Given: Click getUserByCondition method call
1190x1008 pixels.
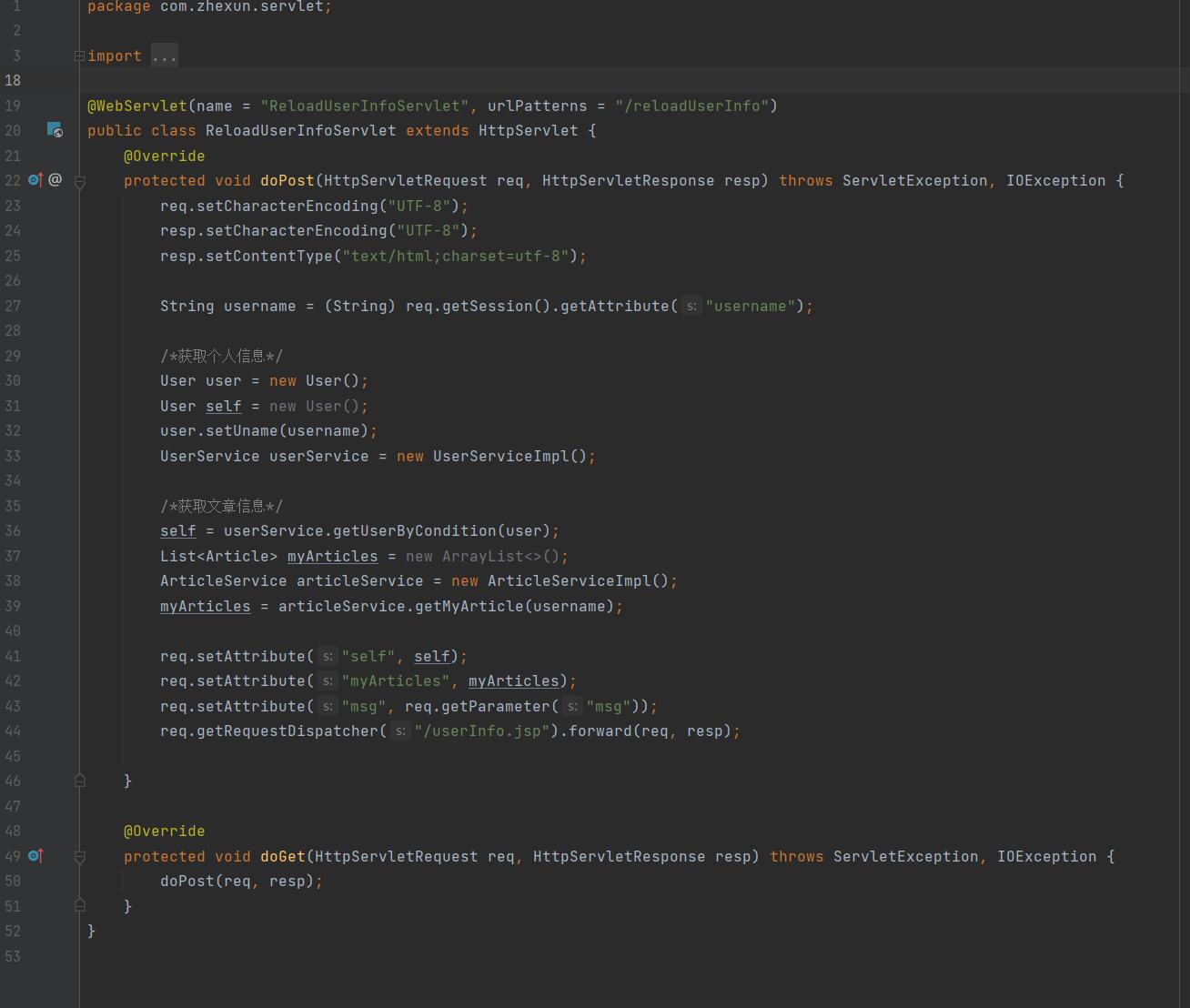Looking at the screenshot, I should click(415, 530).
